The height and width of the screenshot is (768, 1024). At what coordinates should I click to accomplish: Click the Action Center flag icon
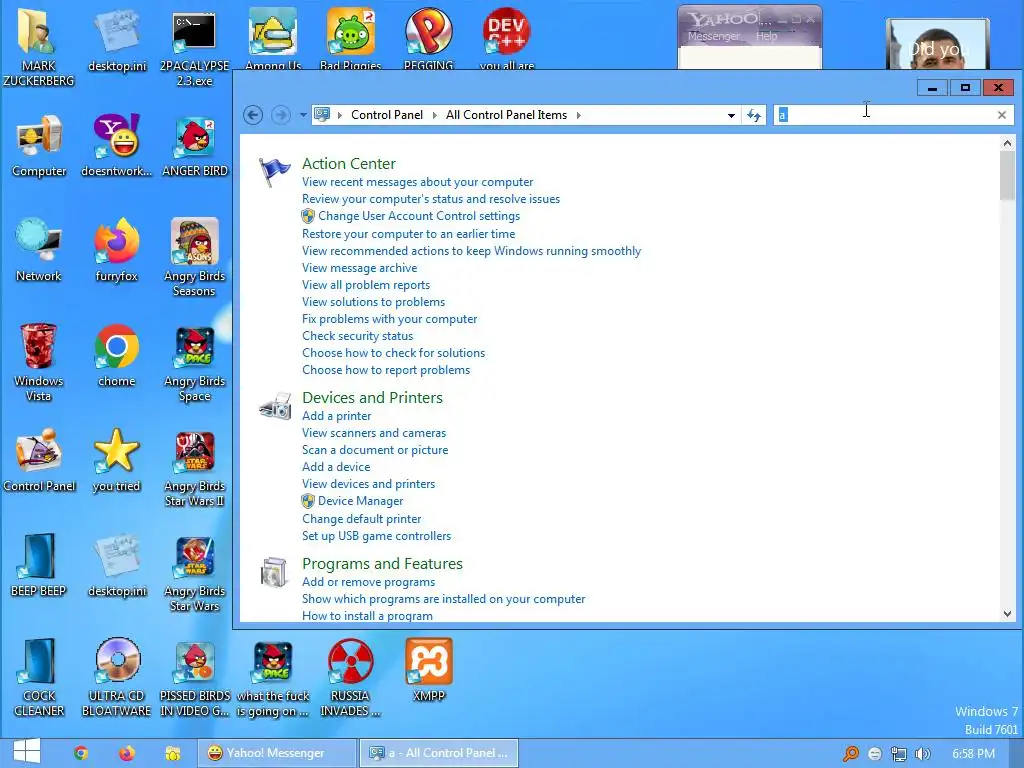tap(274, 172)
